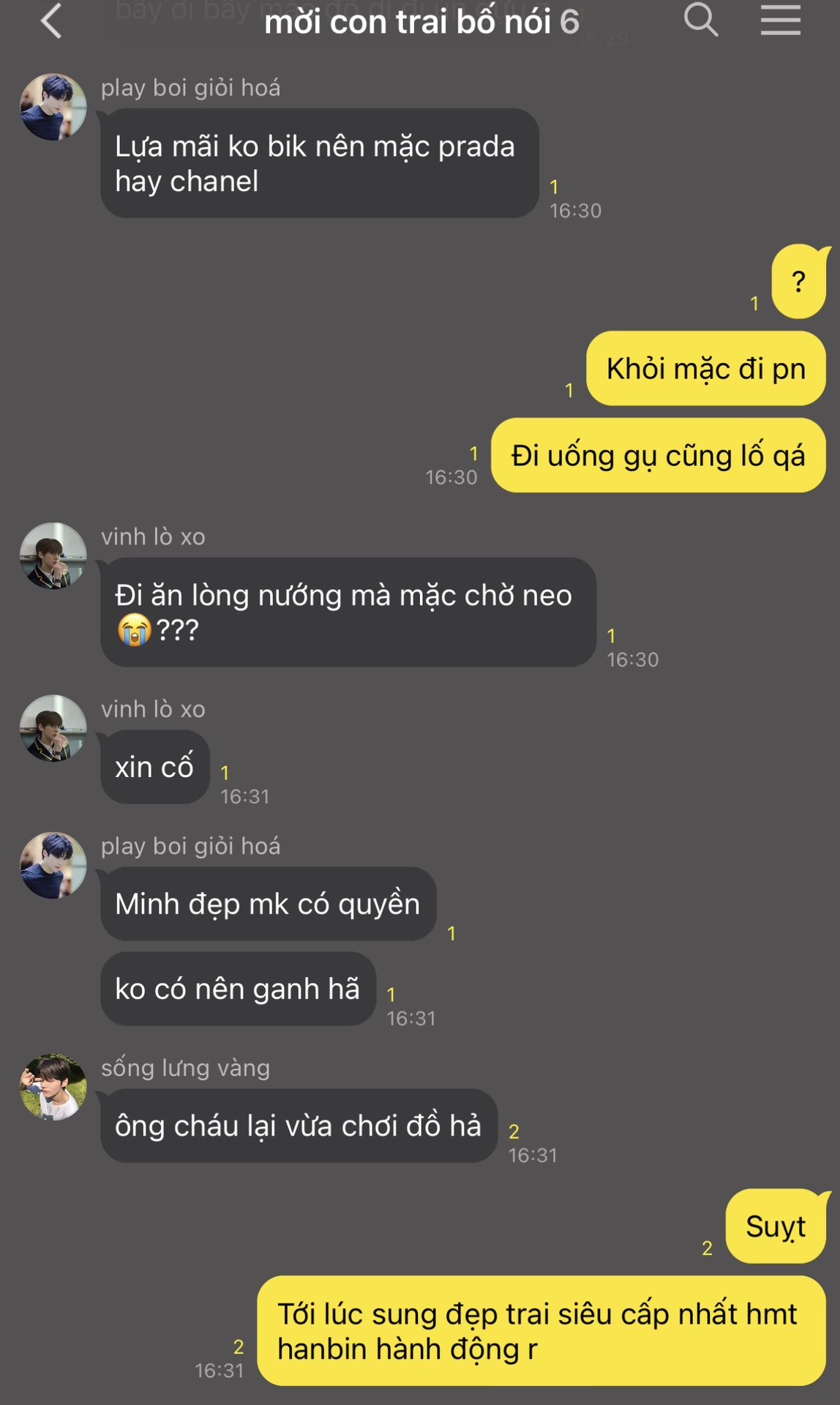Select the 'xin cố' message bubble
The image size is (840, 1405).
coord(155,767)
